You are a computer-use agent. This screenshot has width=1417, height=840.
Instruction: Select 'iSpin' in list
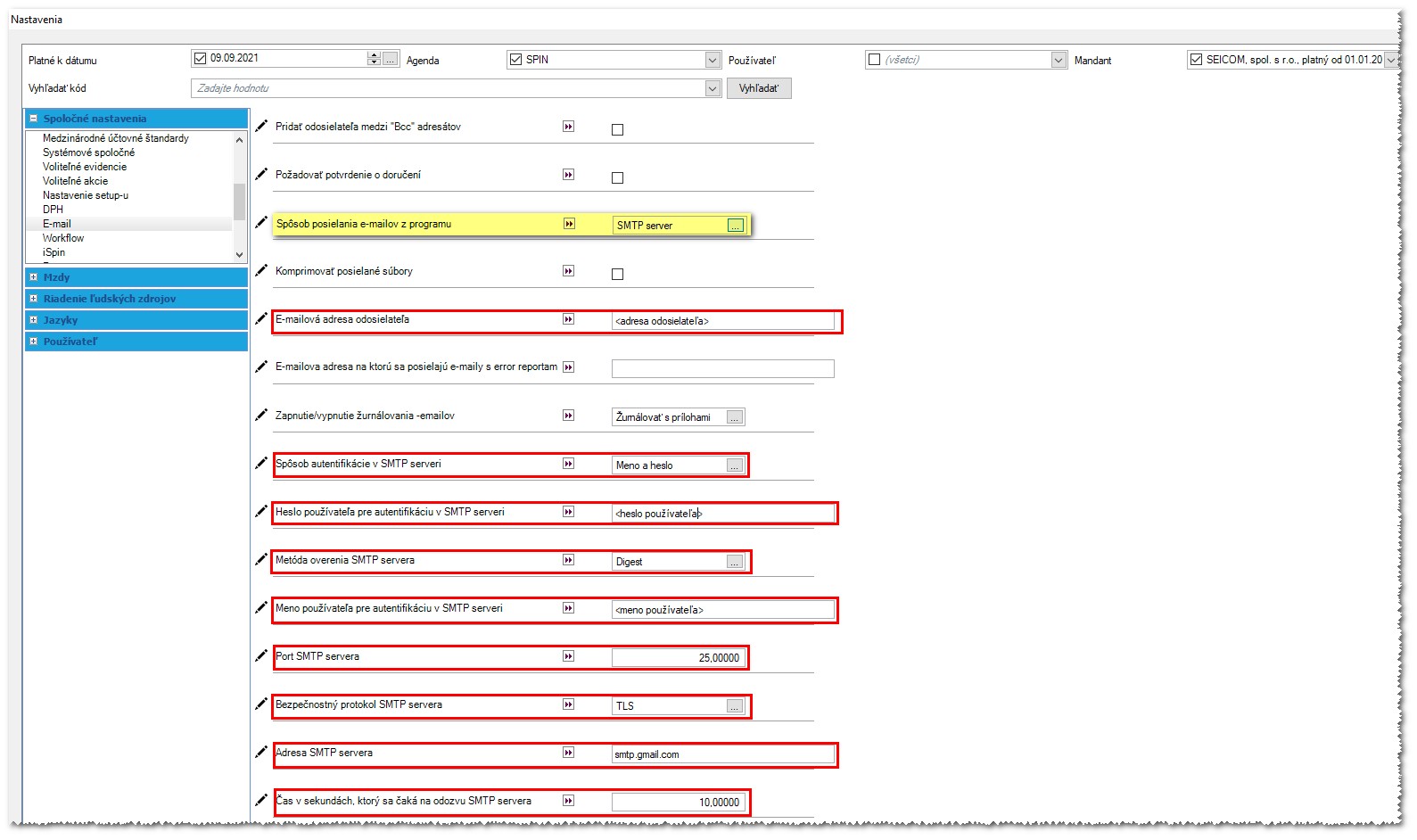[x=54, y=252]
